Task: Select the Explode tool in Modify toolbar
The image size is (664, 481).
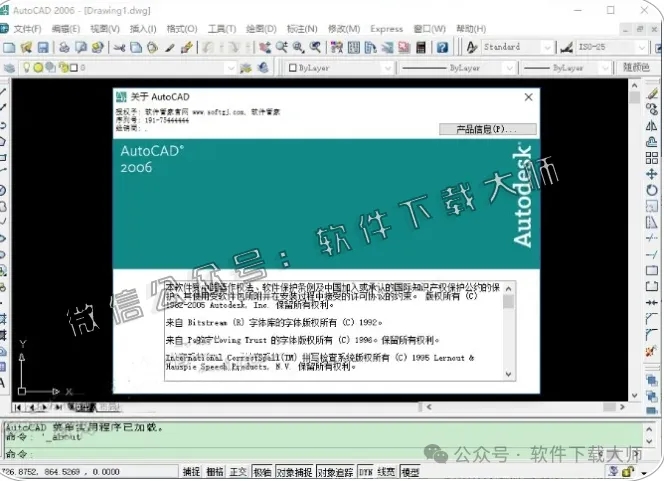Action: point(652,351)
